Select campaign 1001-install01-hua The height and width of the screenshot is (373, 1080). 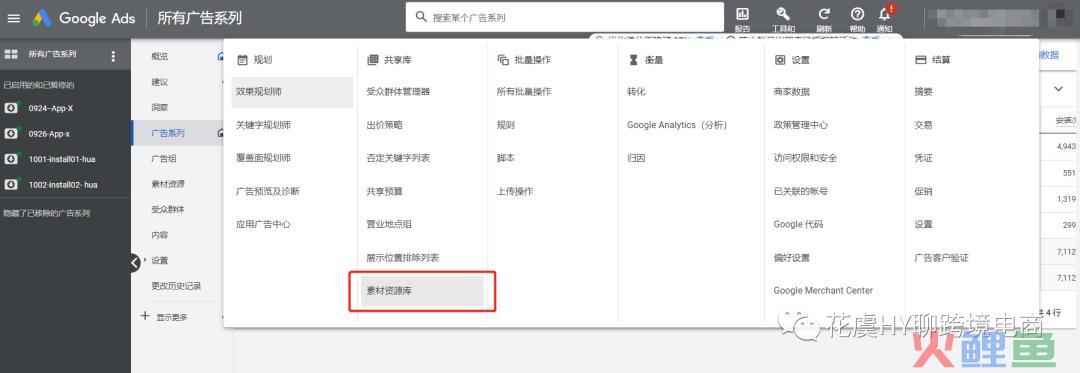pyautogui.click(x=62, y=159)
